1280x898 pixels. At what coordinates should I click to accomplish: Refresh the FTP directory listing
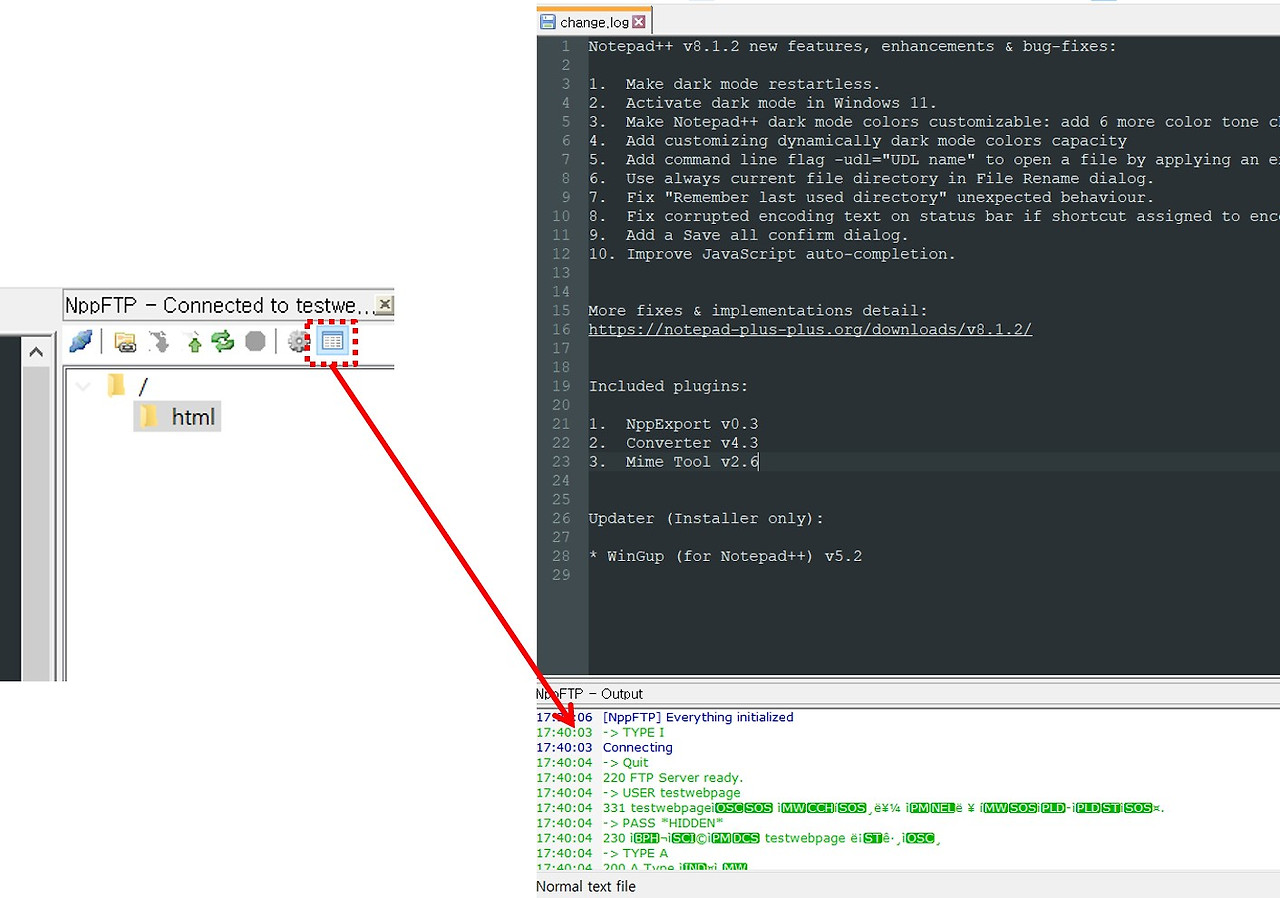tap(222, 342)
